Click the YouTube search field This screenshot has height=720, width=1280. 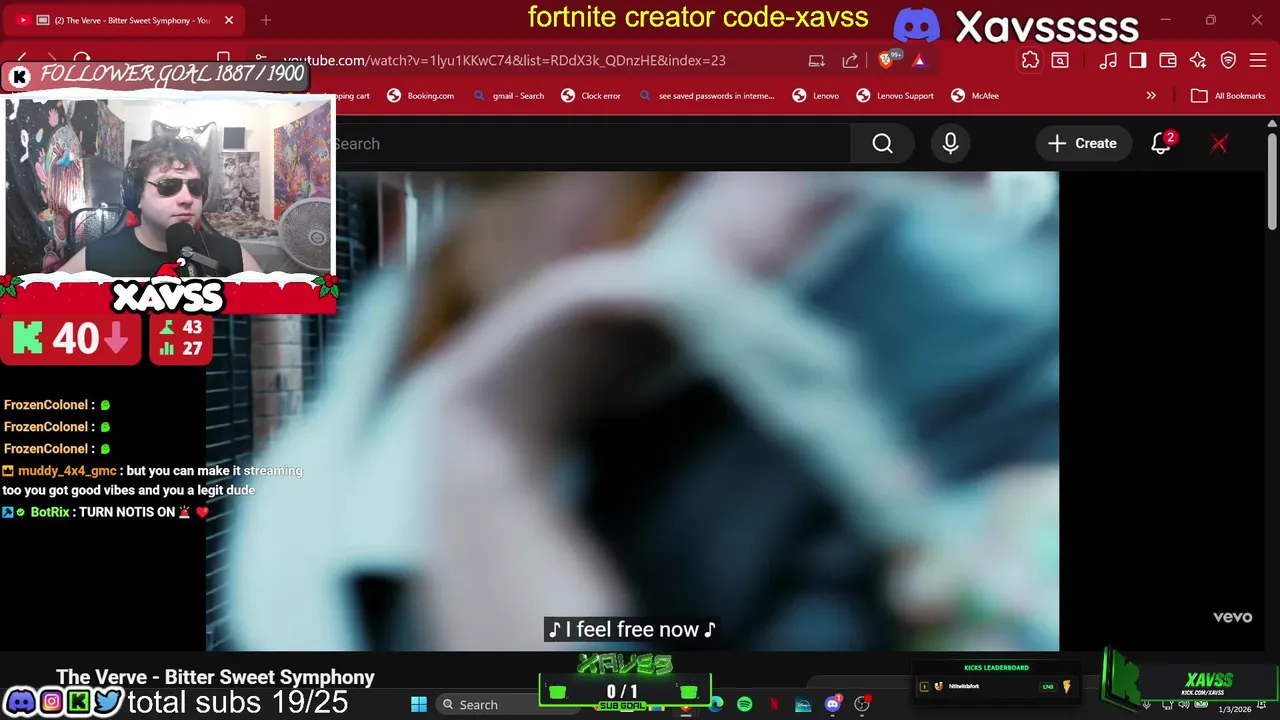(x=590, y=144)
